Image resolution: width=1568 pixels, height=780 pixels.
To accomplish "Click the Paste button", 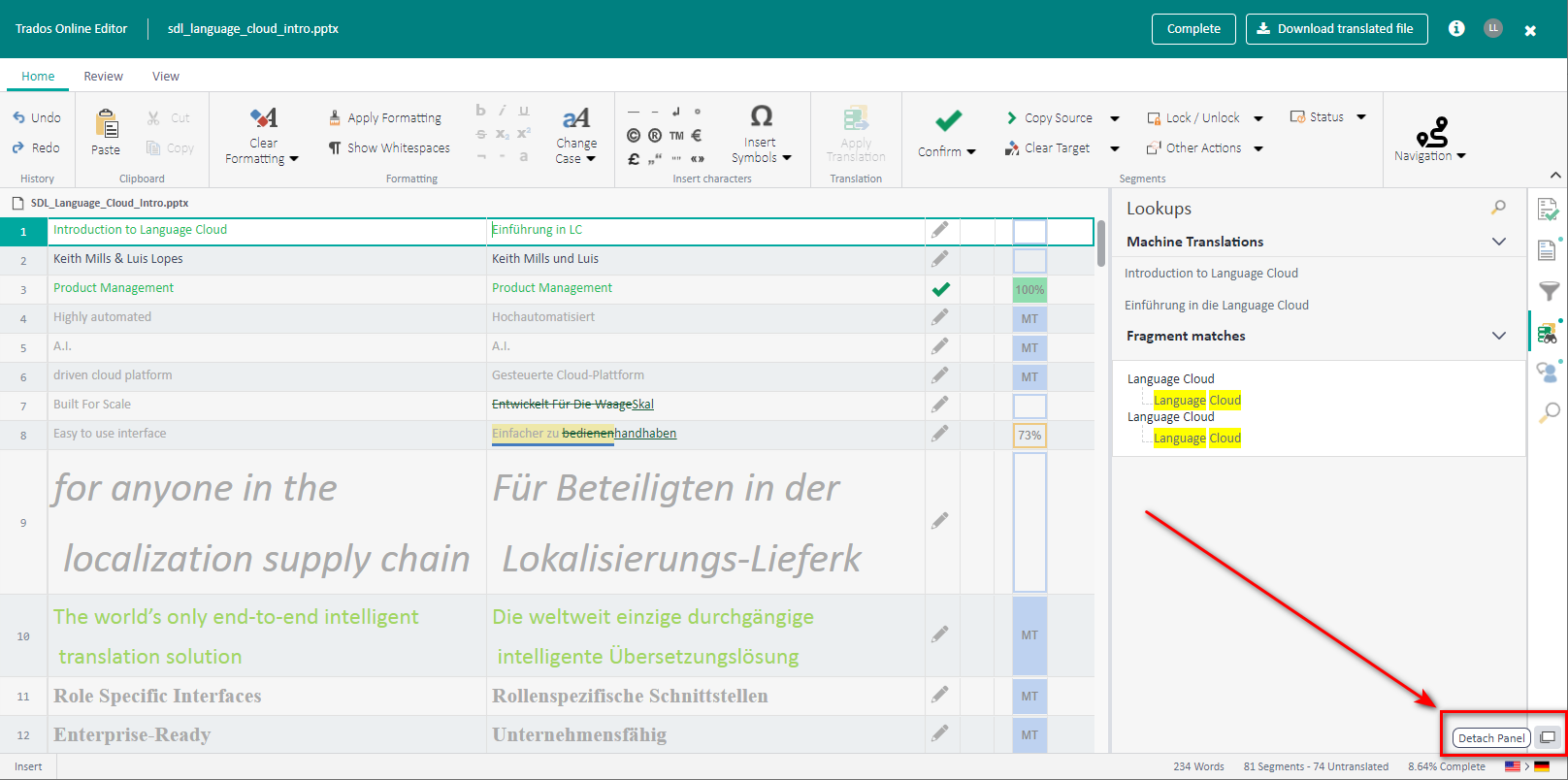I will tap(106, 132).
